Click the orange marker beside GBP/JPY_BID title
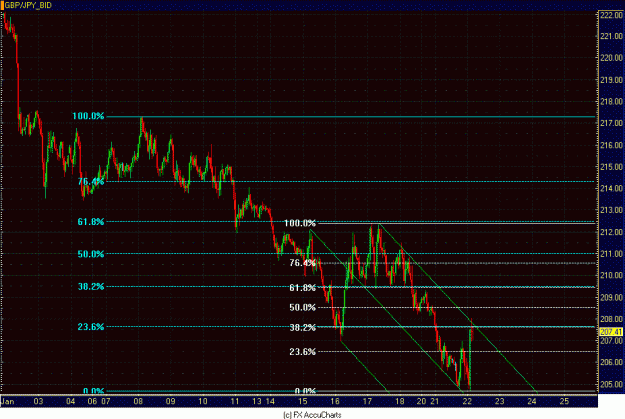This screenshot has width=625, height=419. click(2, 6)
